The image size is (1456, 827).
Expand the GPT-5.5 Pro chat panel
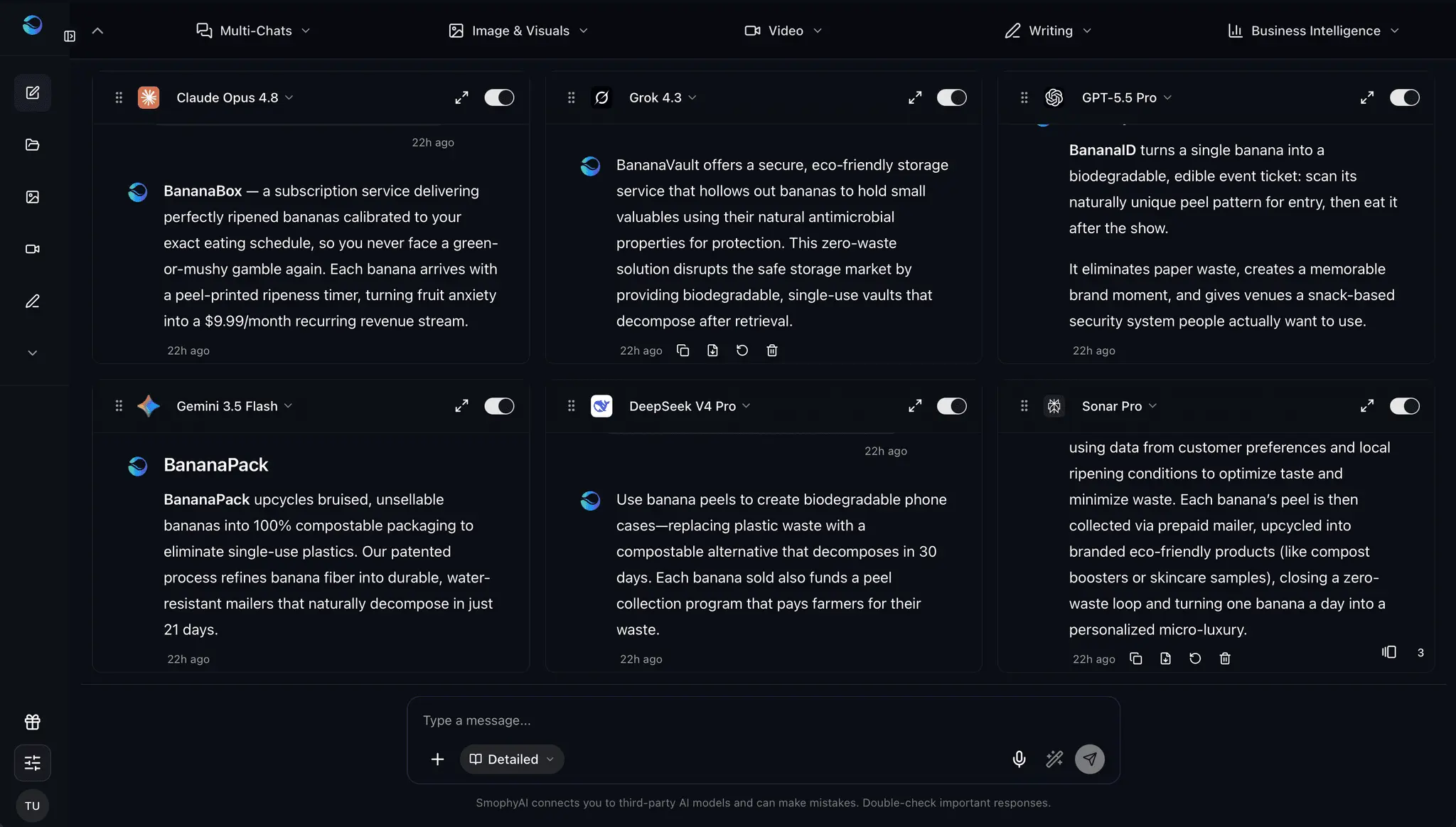coord(1367,97)
